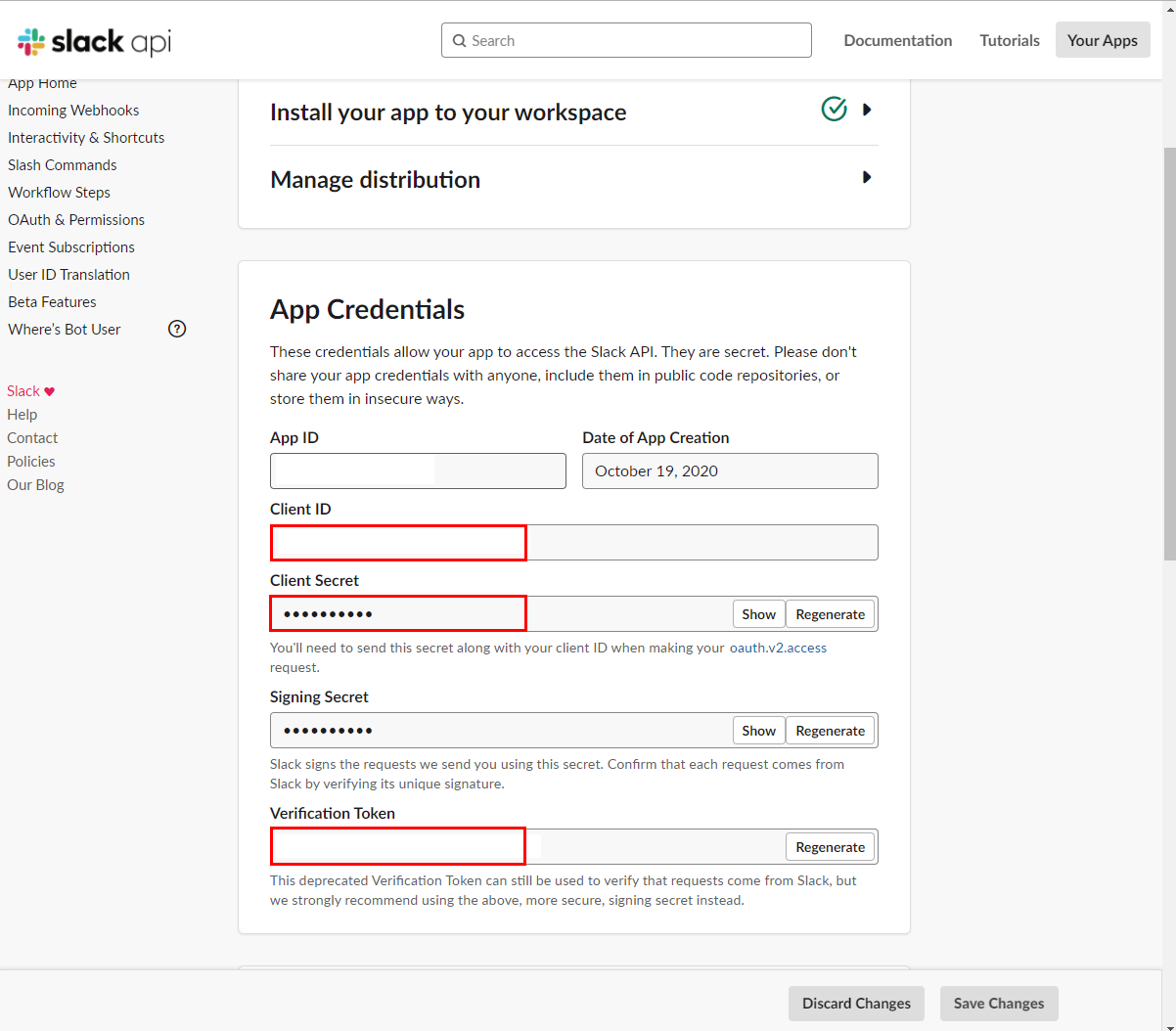Visit Our Blog link

pyautogui.click(x=35, y=485)
